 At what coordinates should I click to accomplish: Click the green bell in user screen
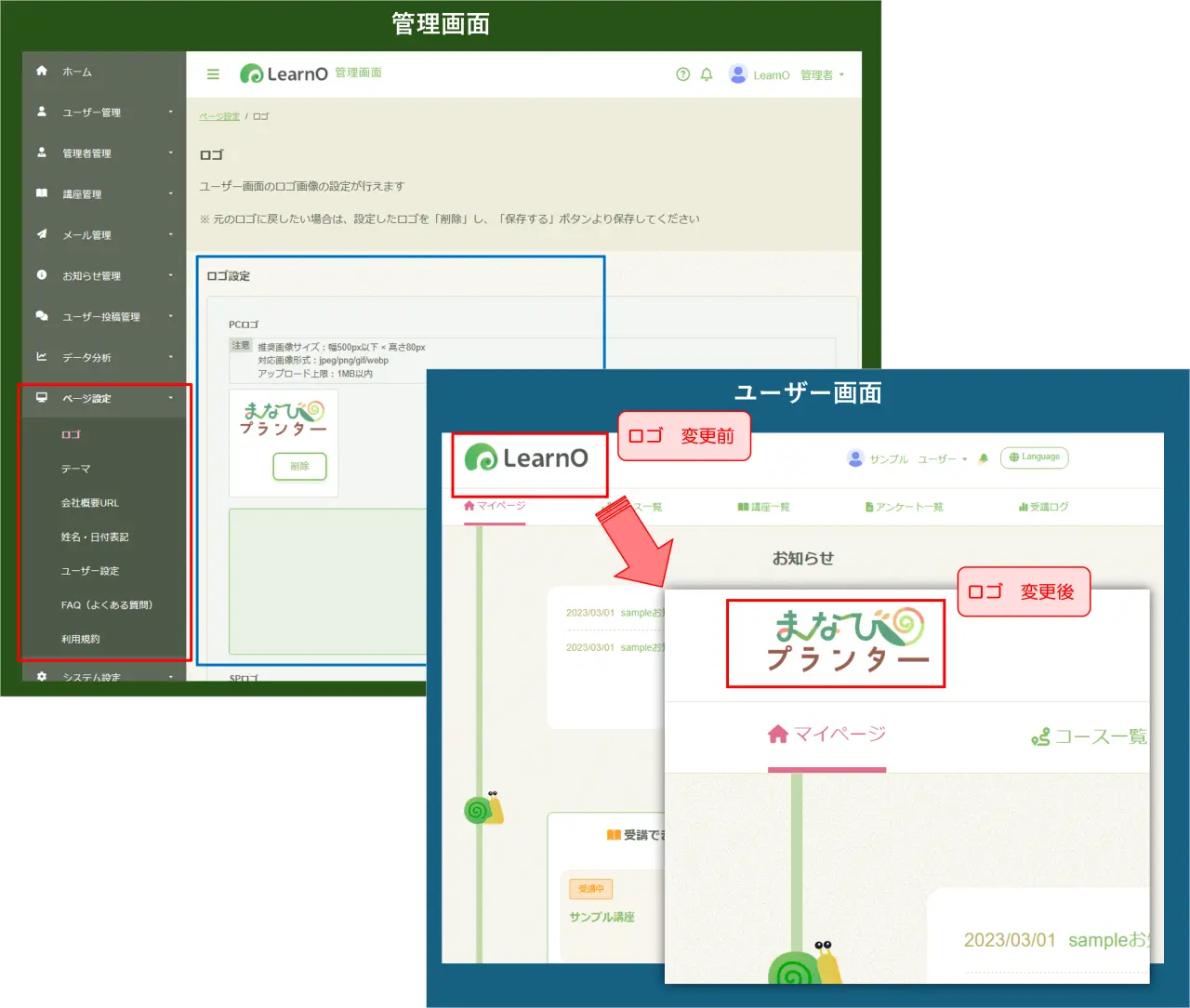(x=983, y=458)
